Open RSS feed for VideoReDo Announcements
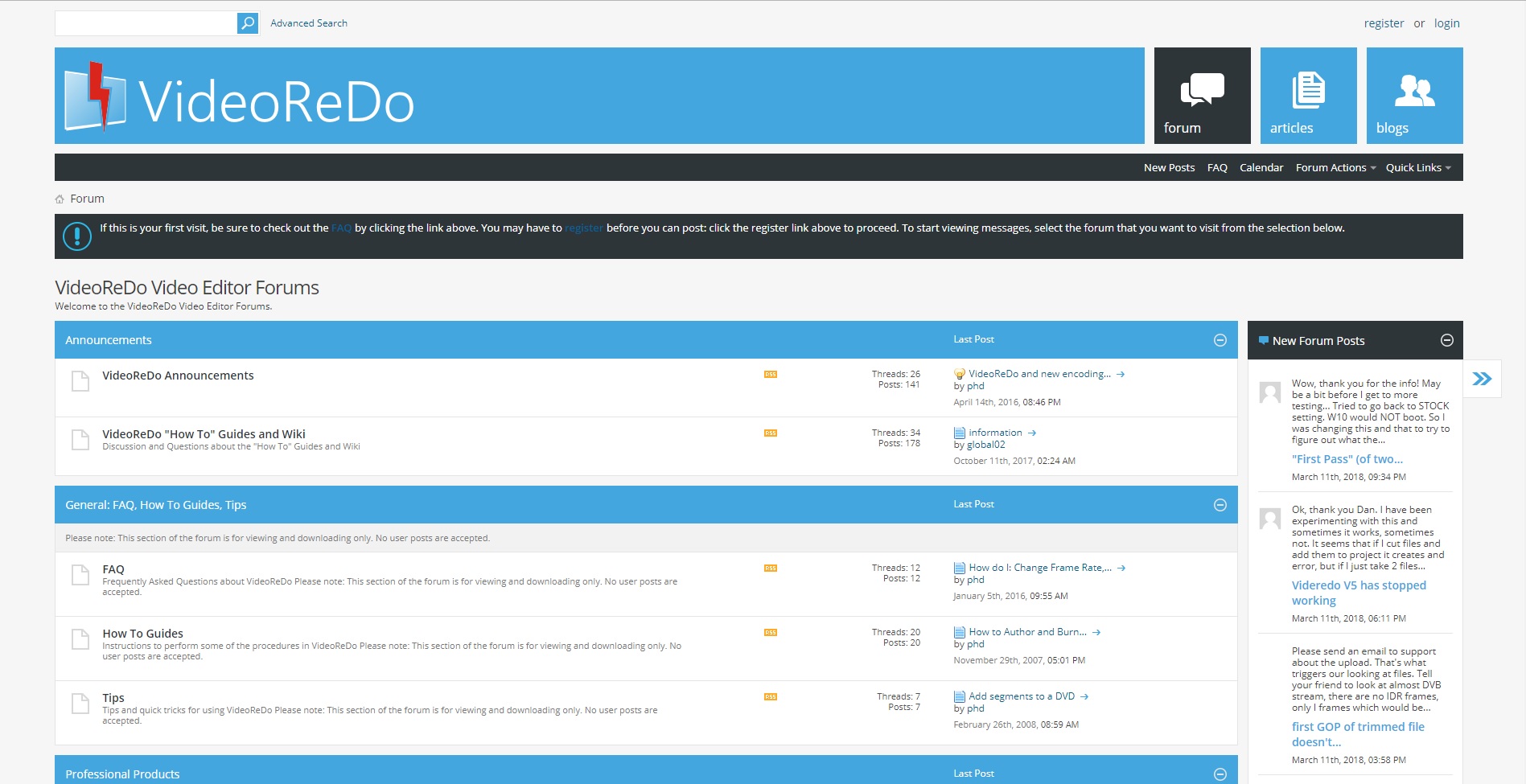1526x784 pixels. point(771,375)
